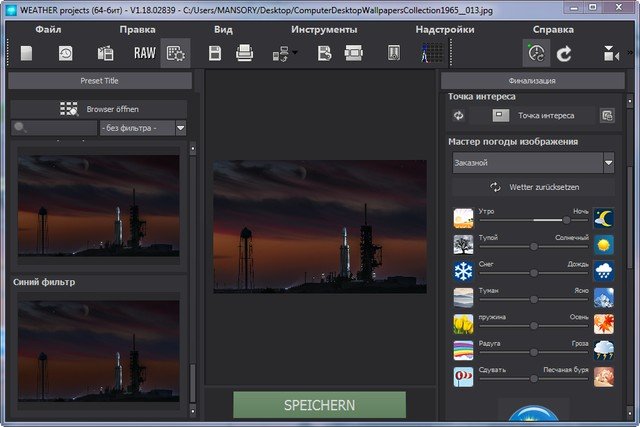Click the new blank document icon

coord(27,53)
